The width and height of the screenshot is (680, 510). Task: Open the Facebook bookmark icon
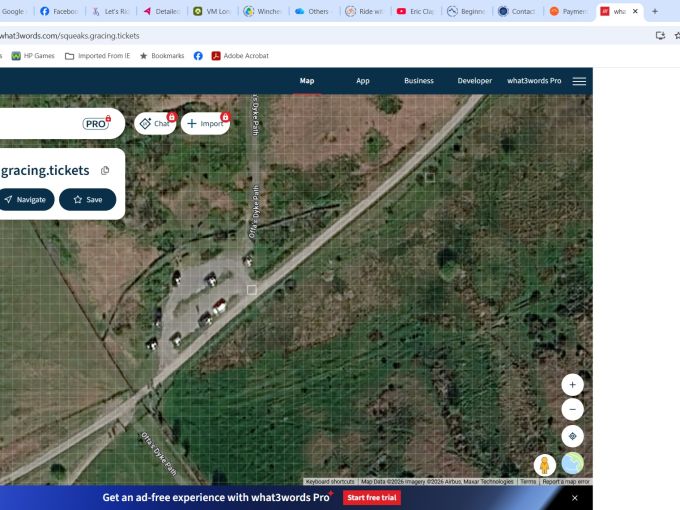(x=198, y=56)
